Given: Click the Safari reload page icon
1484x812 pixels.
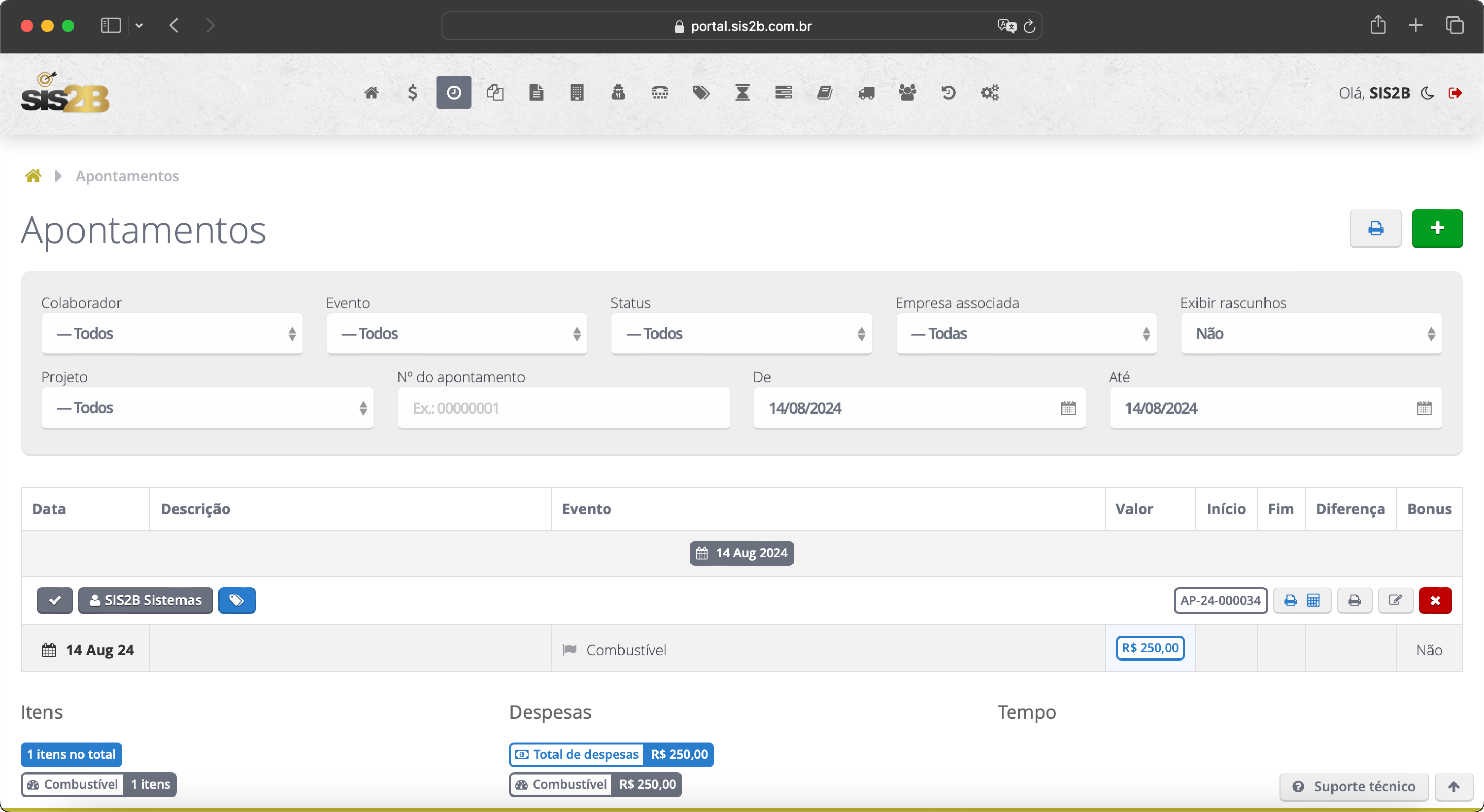Looking at the screenshot, I should 1029,26.
